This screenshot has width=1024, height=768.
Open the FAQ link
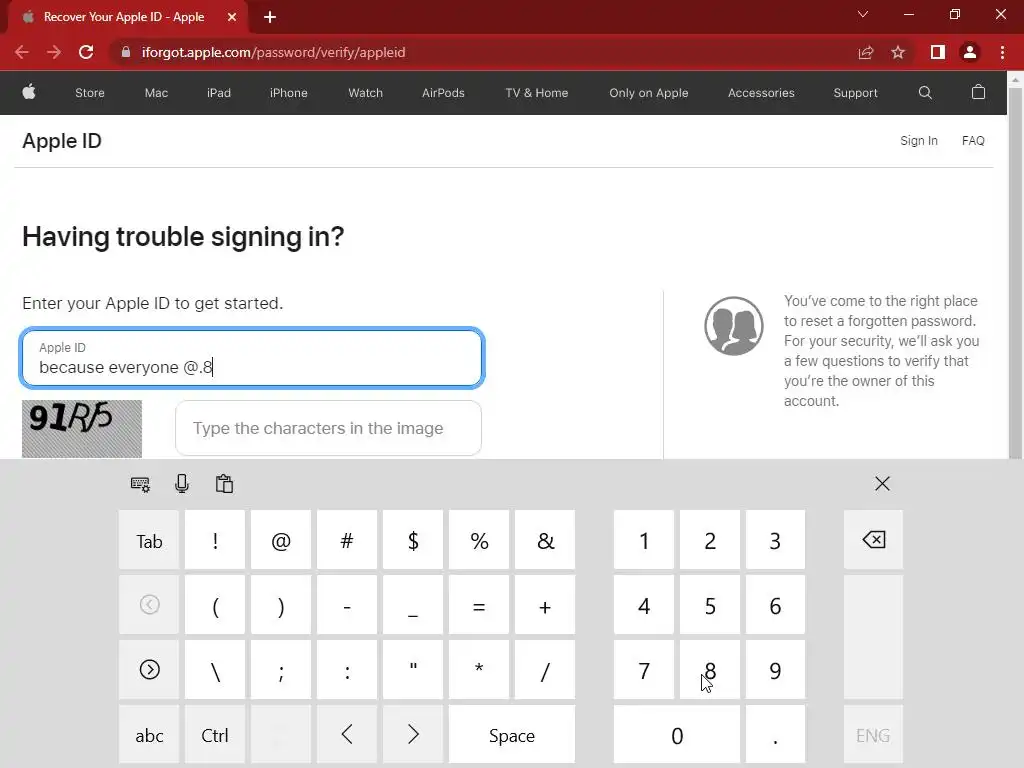(x=973, y=140)
